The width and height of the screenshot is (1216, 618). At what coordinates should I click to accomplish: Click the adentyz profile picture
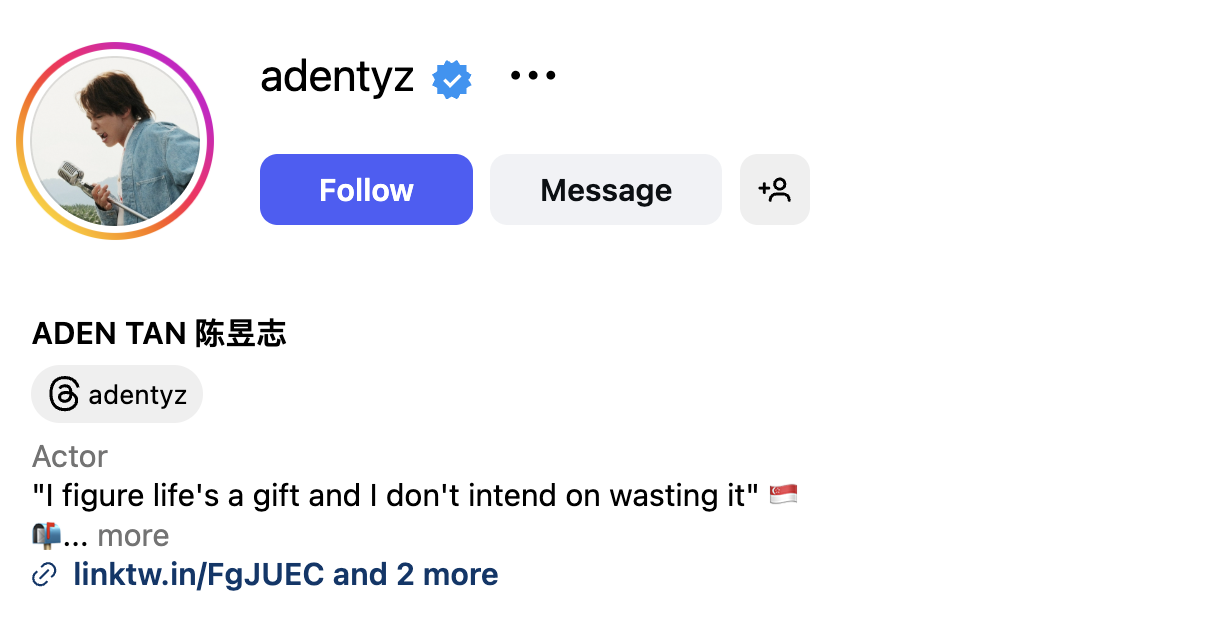coord(114,141)
